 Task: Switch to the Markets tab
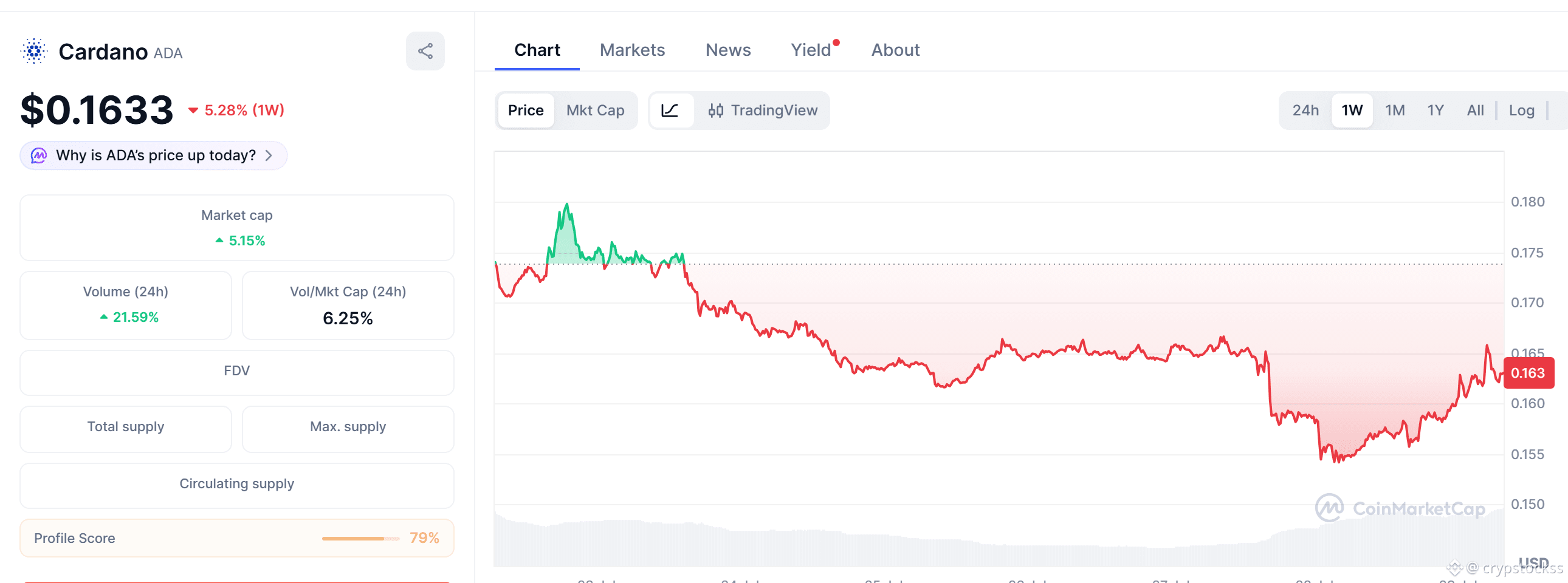pos(633,50)
